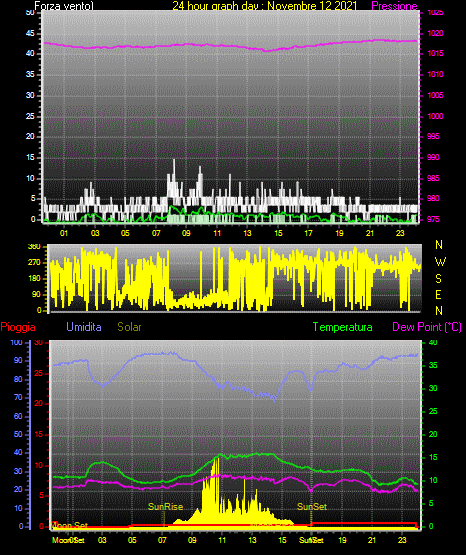Click 180 on the wind direction axis
This screenshot has width=466, height=555.
pos(34,279)
